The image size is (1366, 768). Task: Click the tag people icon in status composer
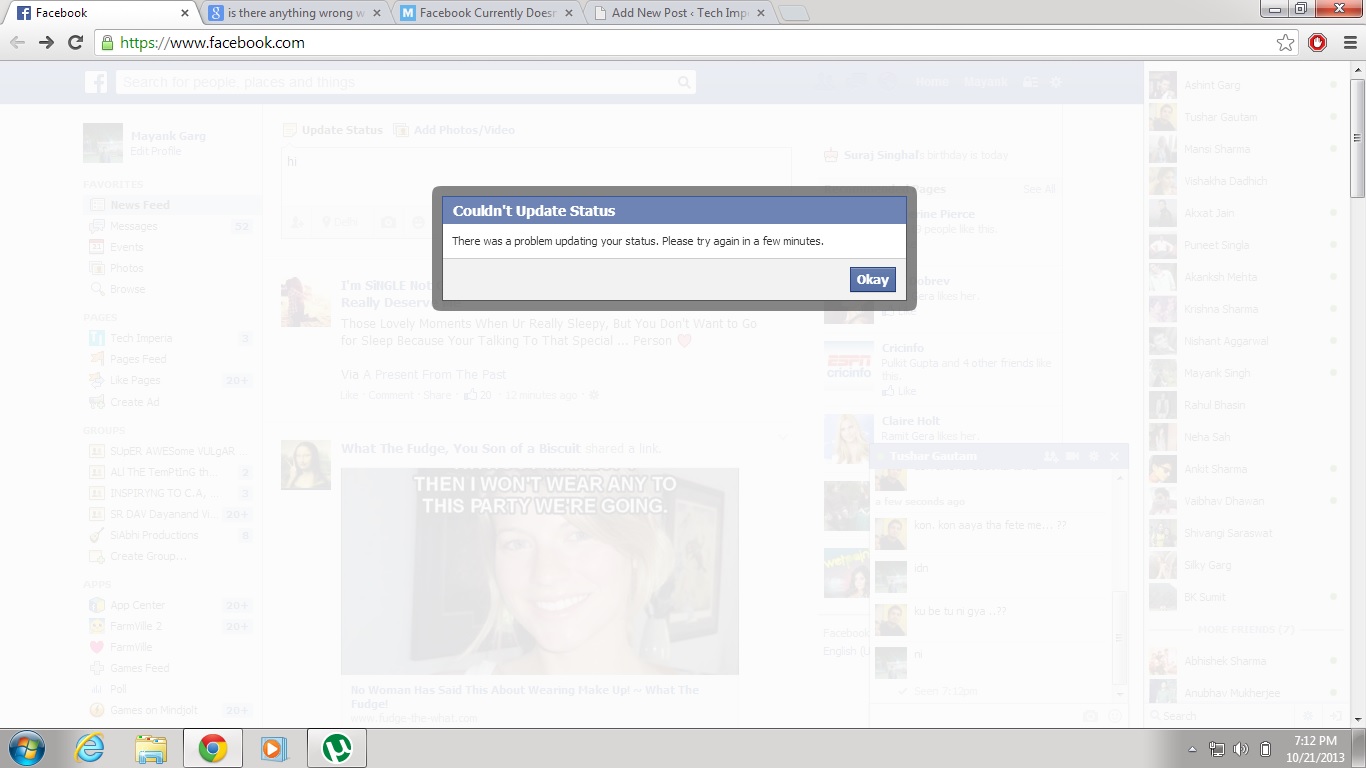pos(297,222)
